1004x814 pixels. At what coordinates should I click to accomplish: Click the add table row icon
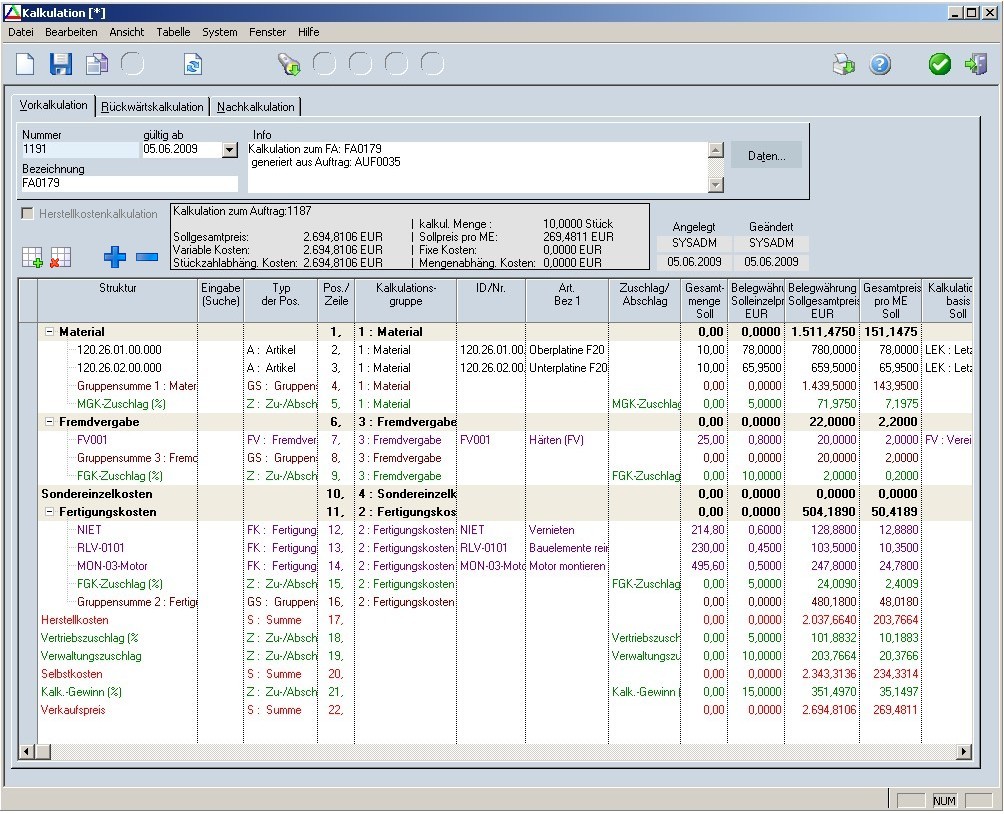click(x=31, y=257)
